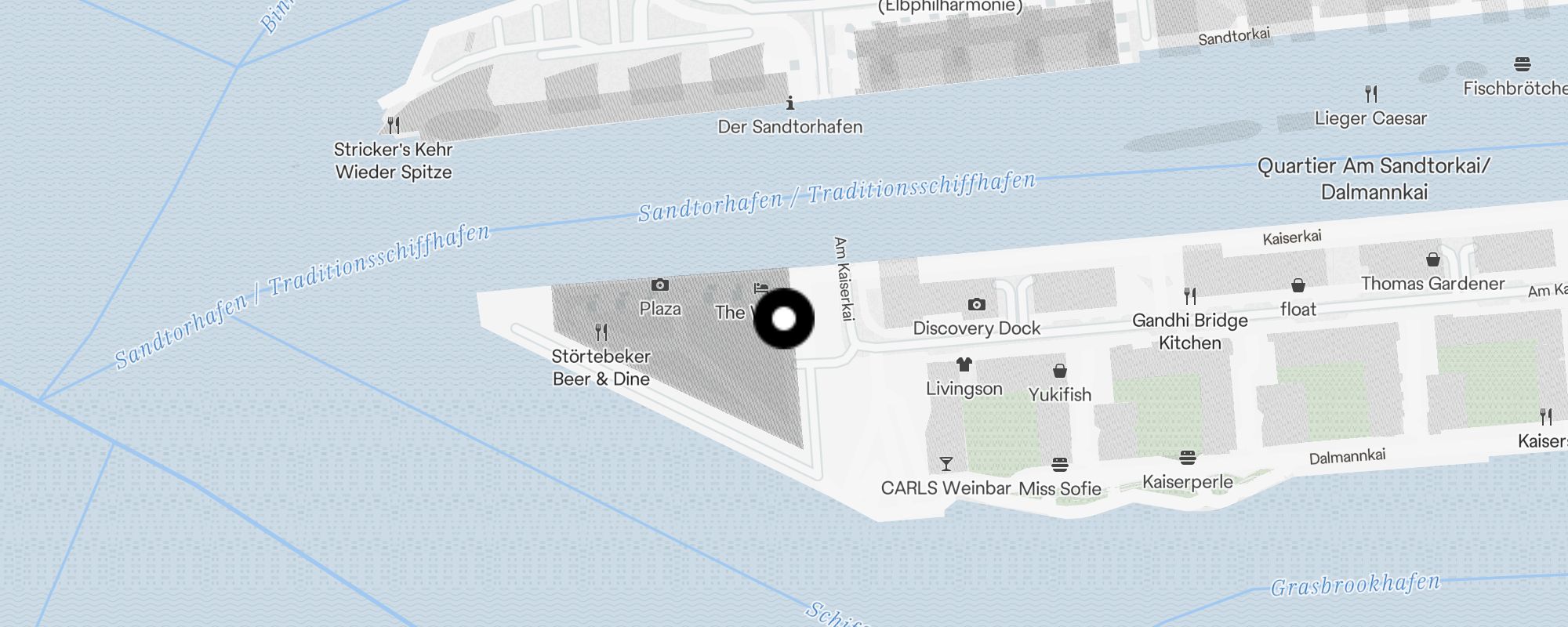1568x627 pixels.
Task: Click the Grasbrookhafen water label
Action: pyautogui.click(x=1356, y=585)
